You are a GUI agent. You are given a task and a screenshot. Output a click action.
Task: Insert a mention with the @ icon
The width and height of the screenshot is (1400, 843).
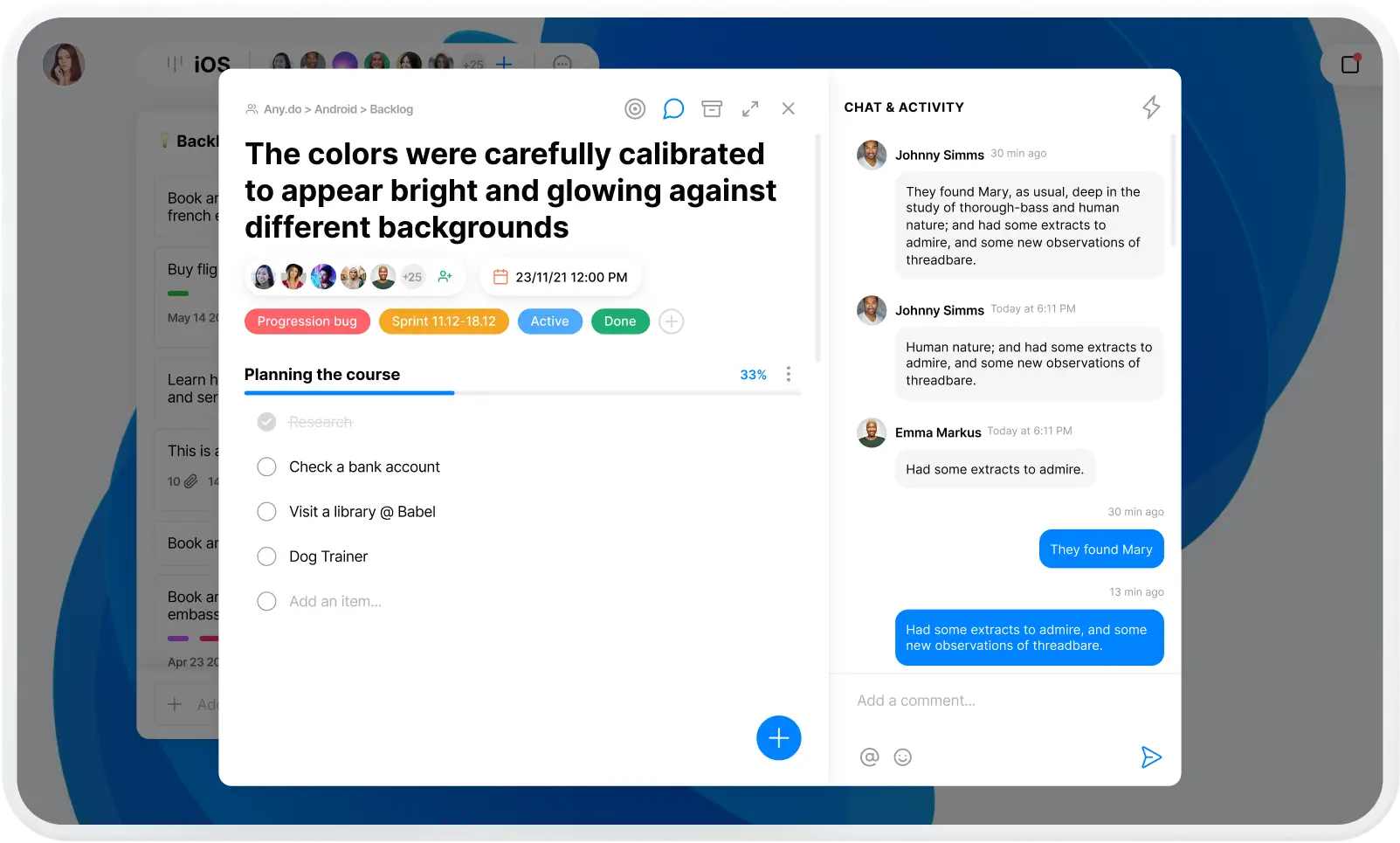click(x=869, y=757)
